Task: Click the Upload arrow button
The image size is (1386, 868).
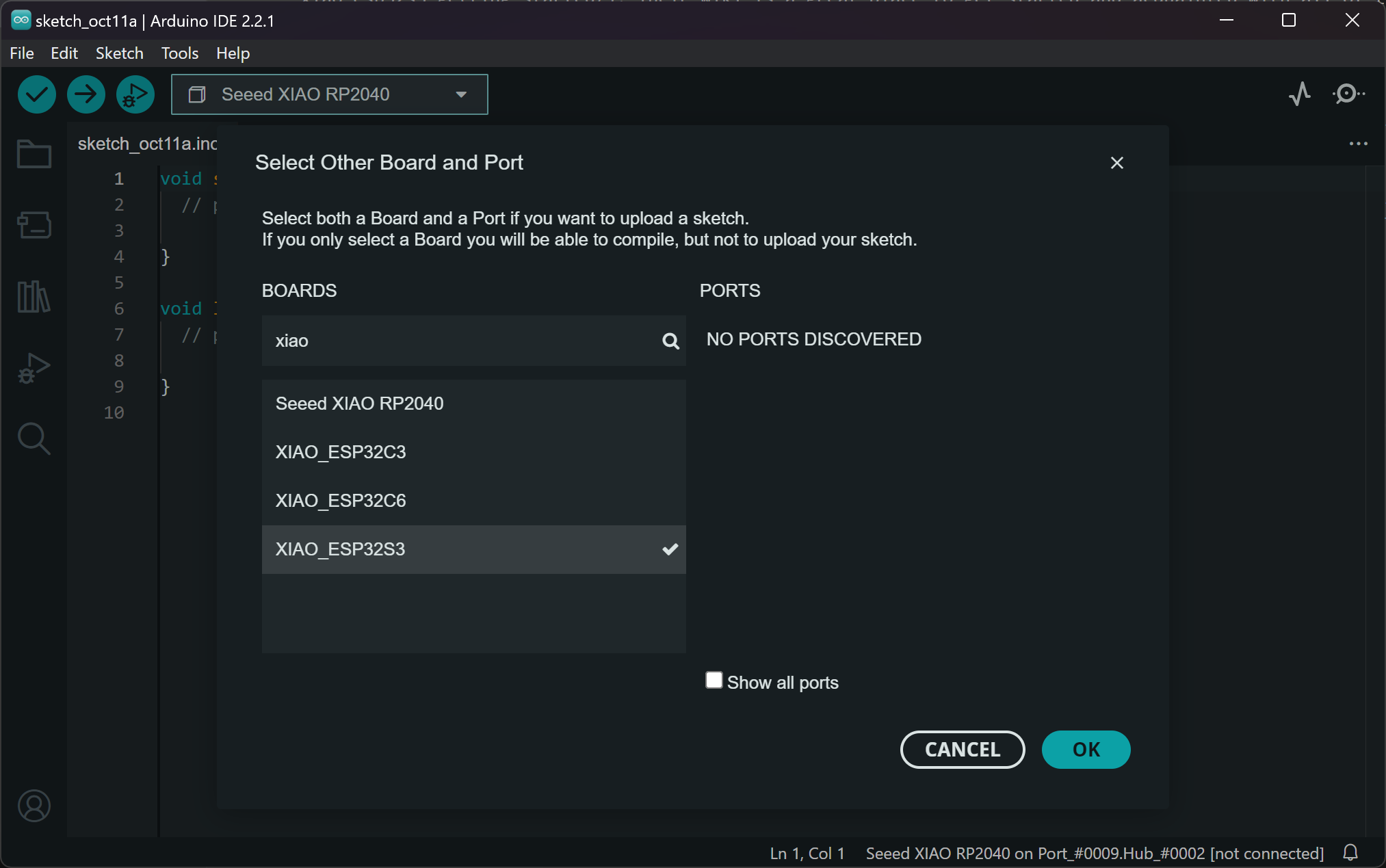Action: (86, 94)
